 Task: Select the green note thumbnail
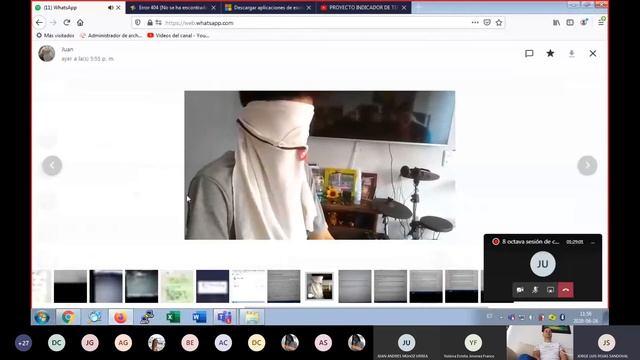click(x=177, y=286)
